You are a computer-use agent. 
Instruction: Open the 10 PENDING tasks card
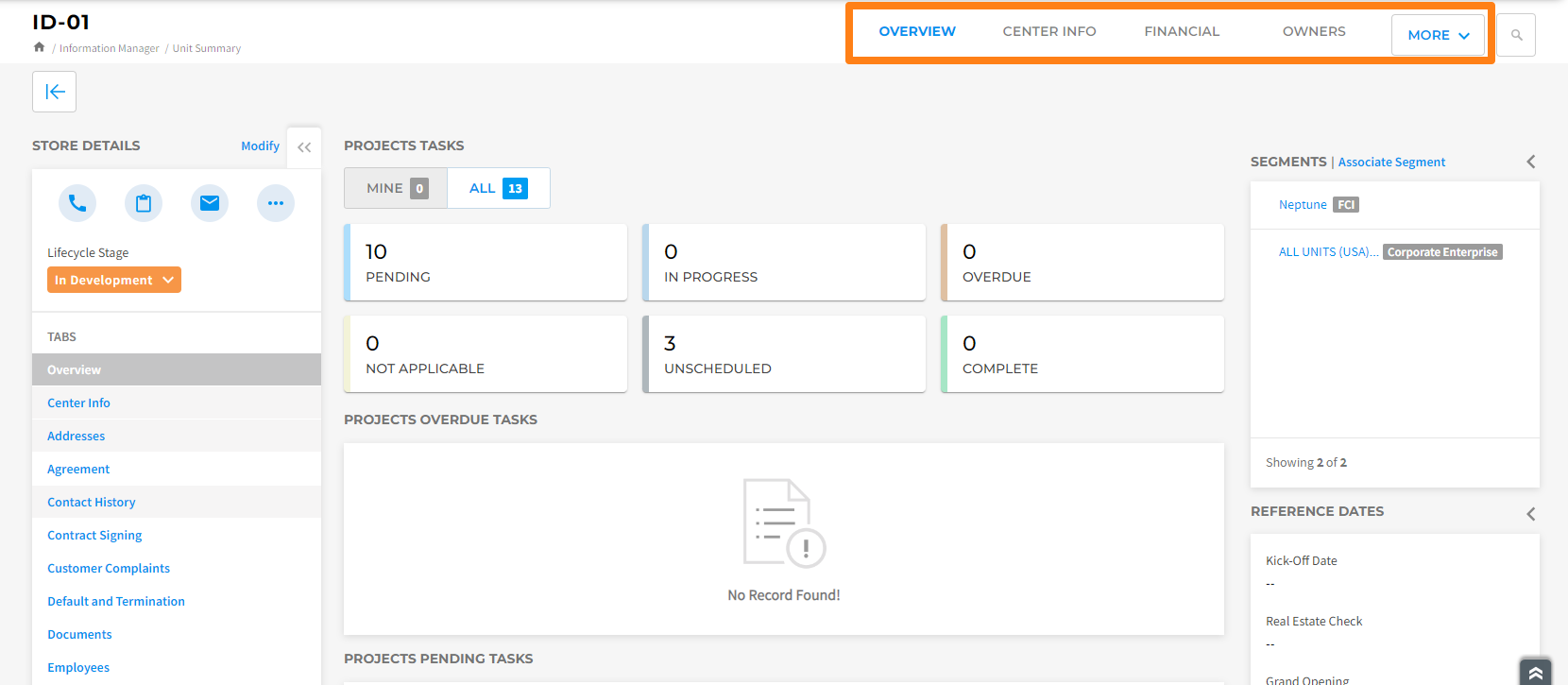[486, 263]
